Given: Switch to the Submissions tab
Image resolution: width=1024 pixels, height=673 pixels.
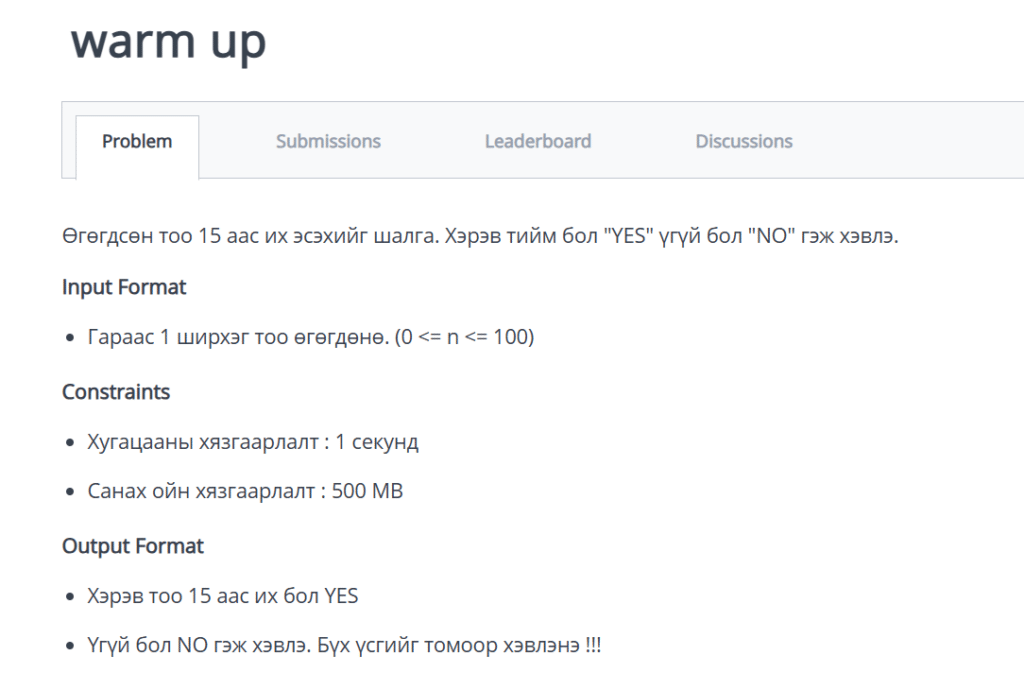Looking at the screenshot, I should tap(328, 142).
